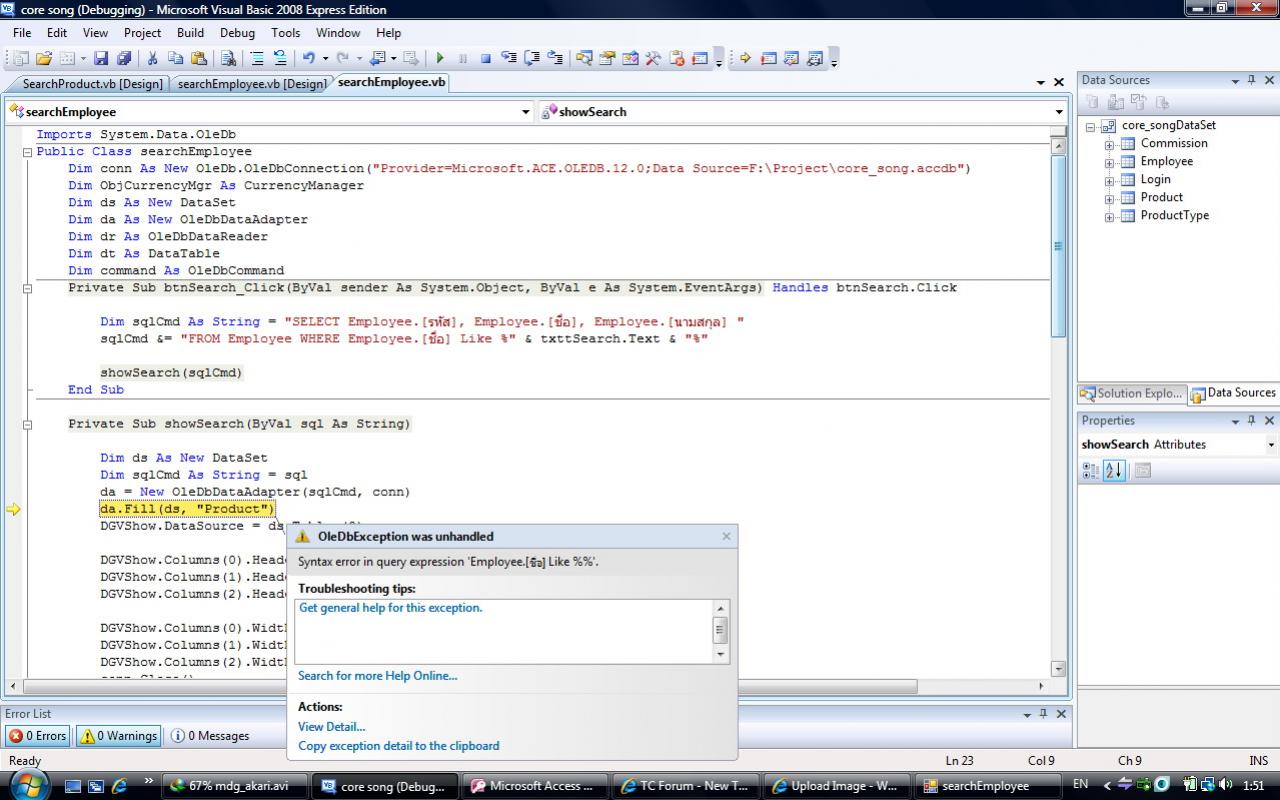Image resolution: width=1280 pixels, height=800 pixels.
Task: Switch to the Solution Explorer tab
Action: click(1131, 393)
